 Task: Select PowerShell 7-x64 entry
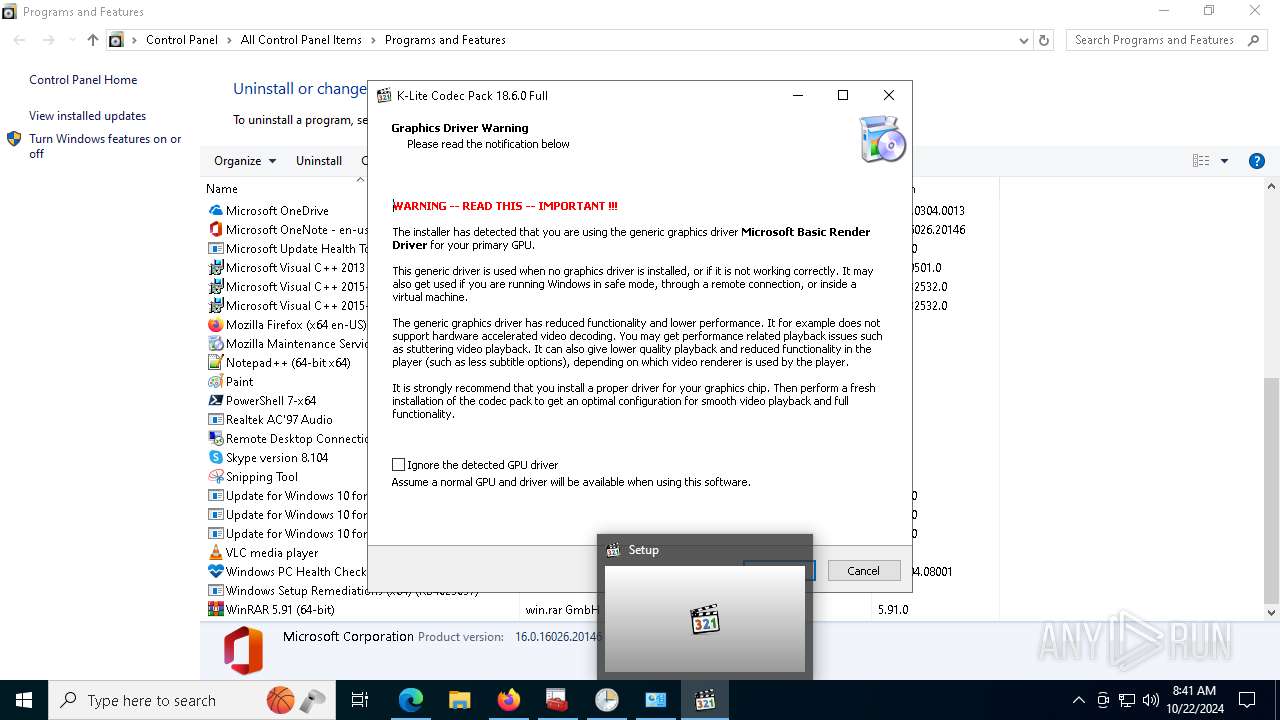click(x=270, y=401)
